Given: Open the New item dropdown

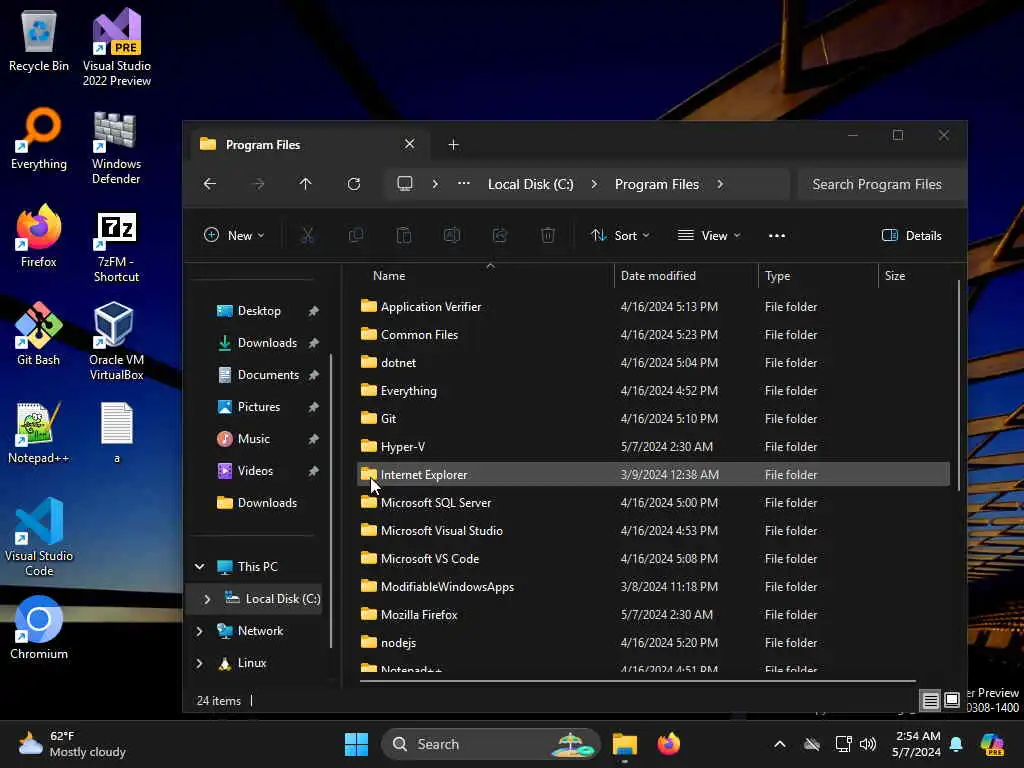Looking at the screenshot, I should click(234, 236).
